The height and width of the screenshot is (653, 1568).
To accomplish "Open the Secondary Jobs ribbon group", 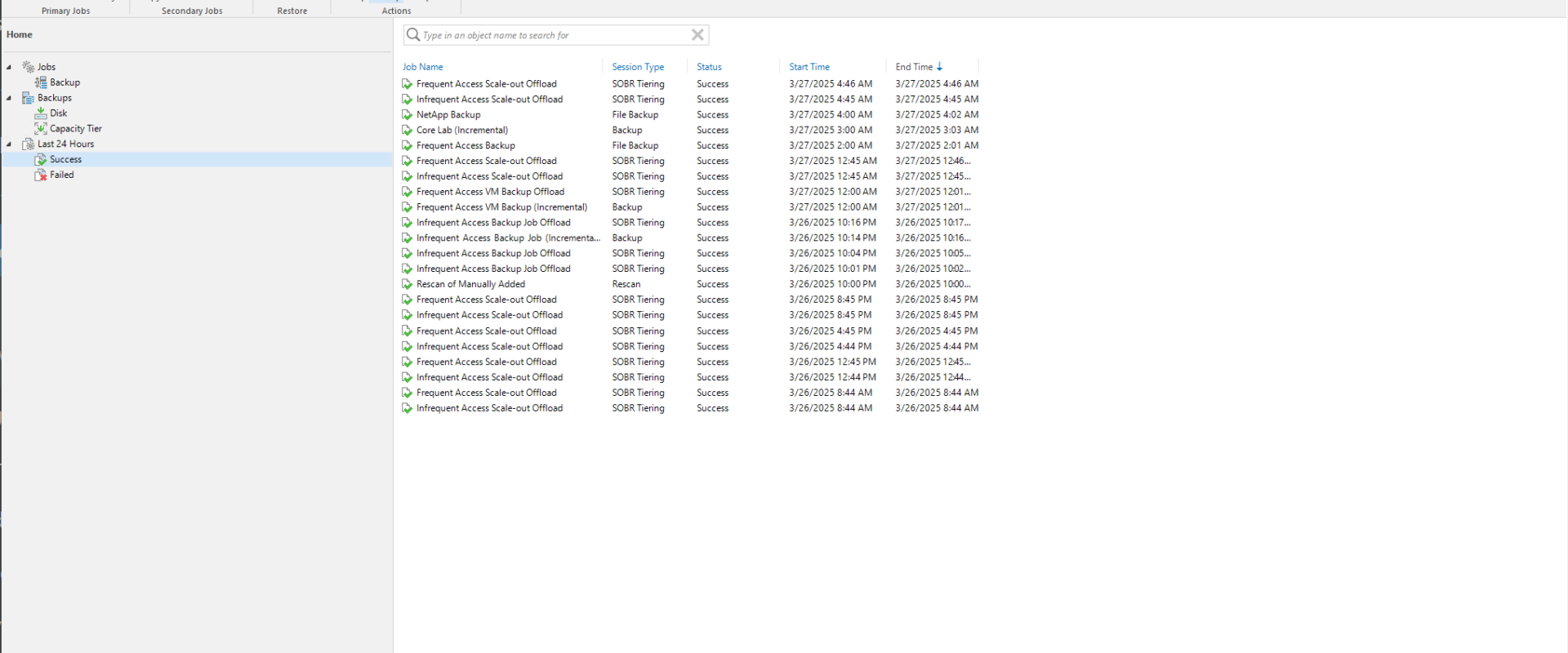I will (x=192, y=11).
